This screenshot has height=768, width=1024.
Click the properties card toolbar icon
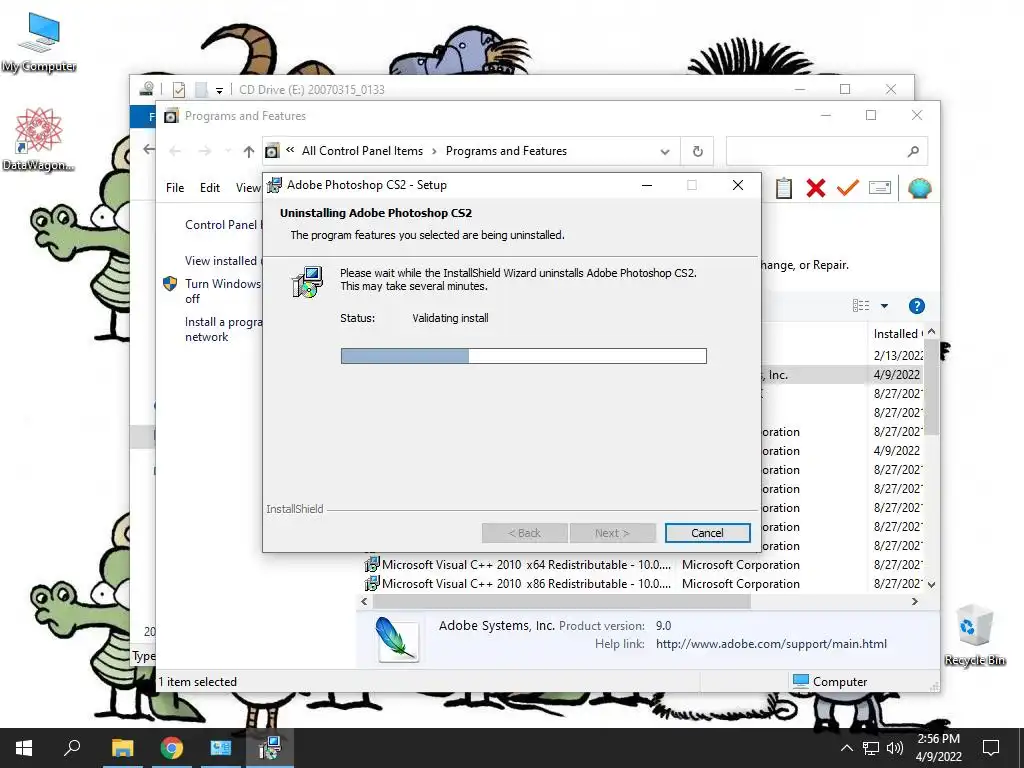(x=880, y=188)
